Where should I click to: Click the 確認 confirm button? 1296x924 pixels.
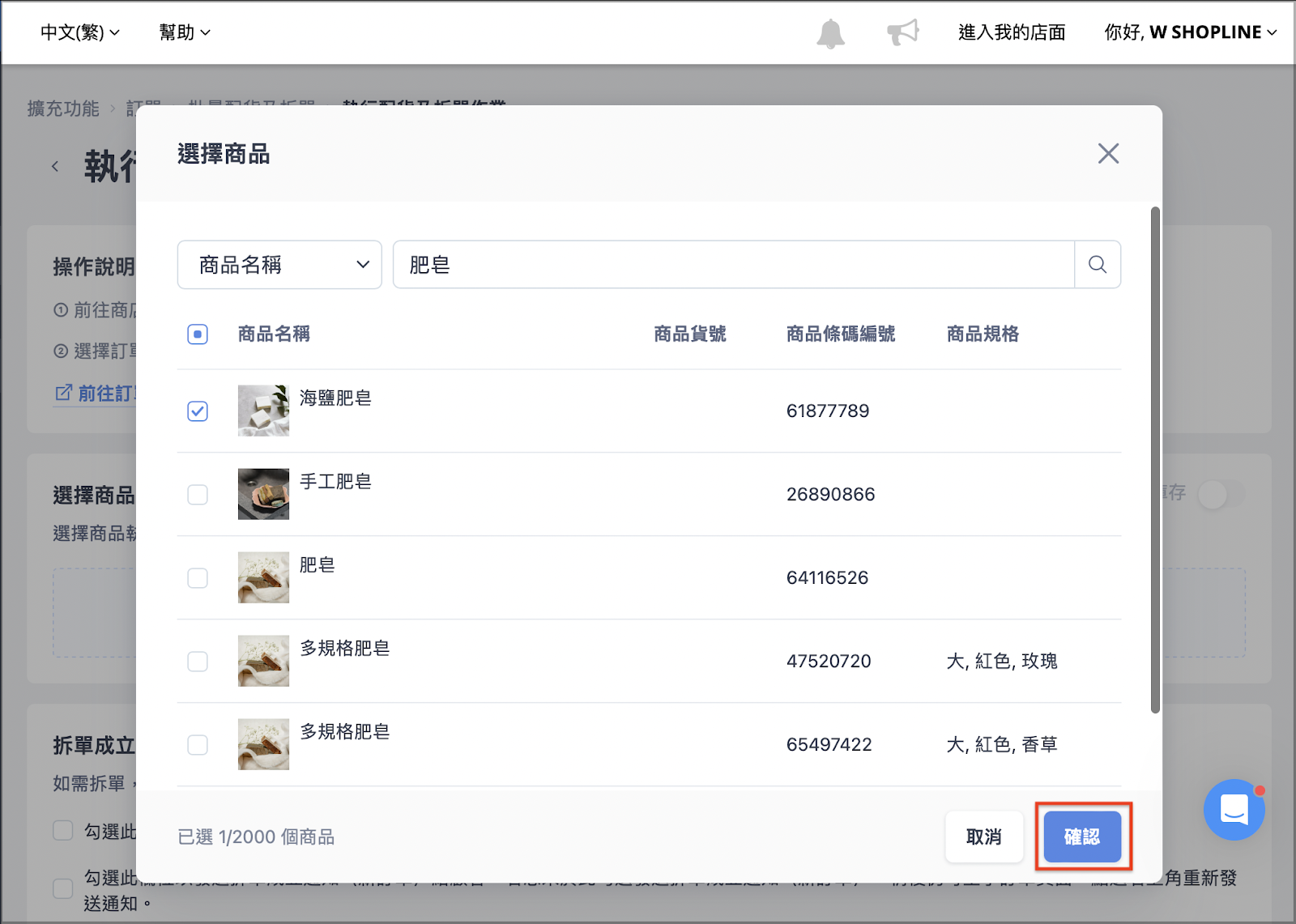[x=1082, y=837]
